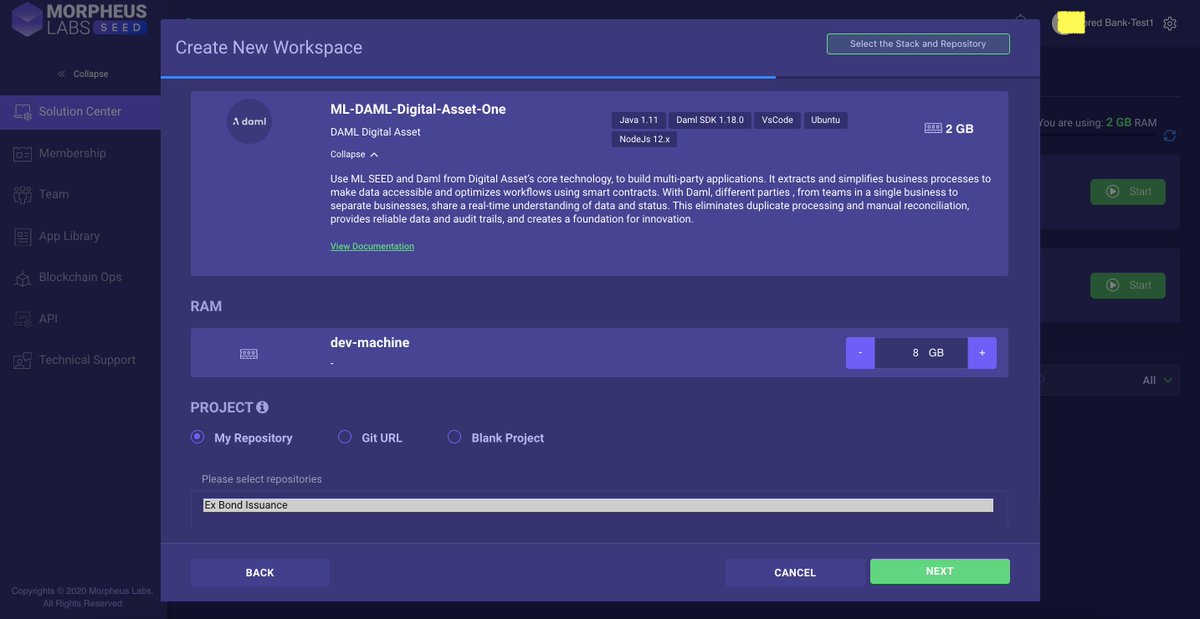Click the 2 GB memory icon
This screenshot has width=1200, height=619.
[x=932, y=128]
